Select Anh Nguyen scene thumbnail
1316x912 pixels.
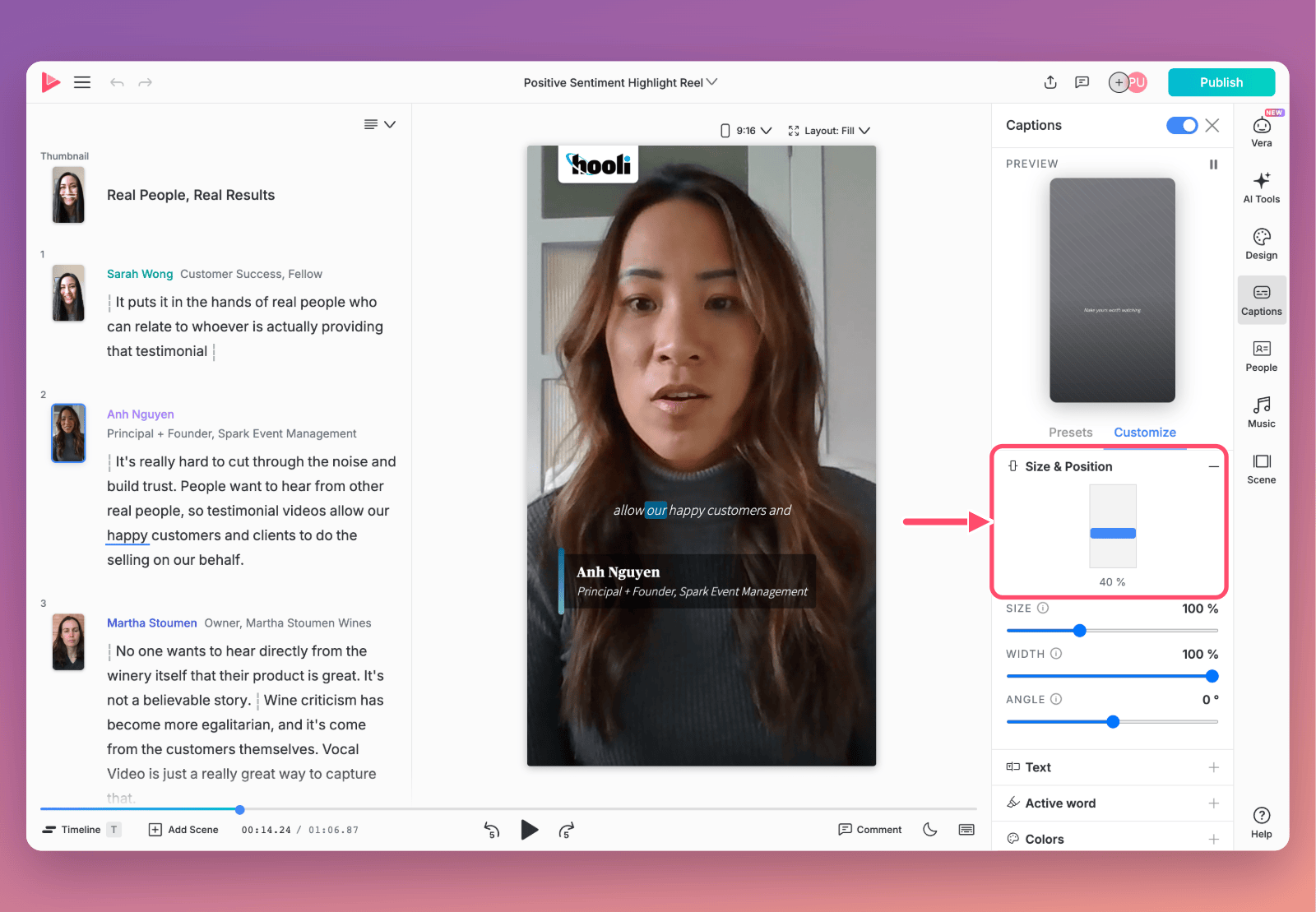coord(68,433)
